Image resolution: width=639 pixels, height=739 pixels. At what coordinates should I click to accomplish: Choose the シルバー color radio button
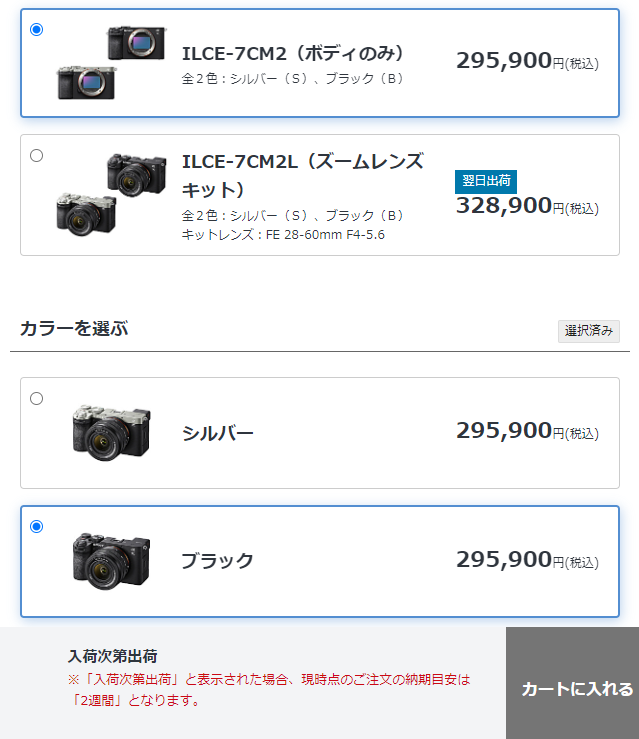[x=36, y=399]
